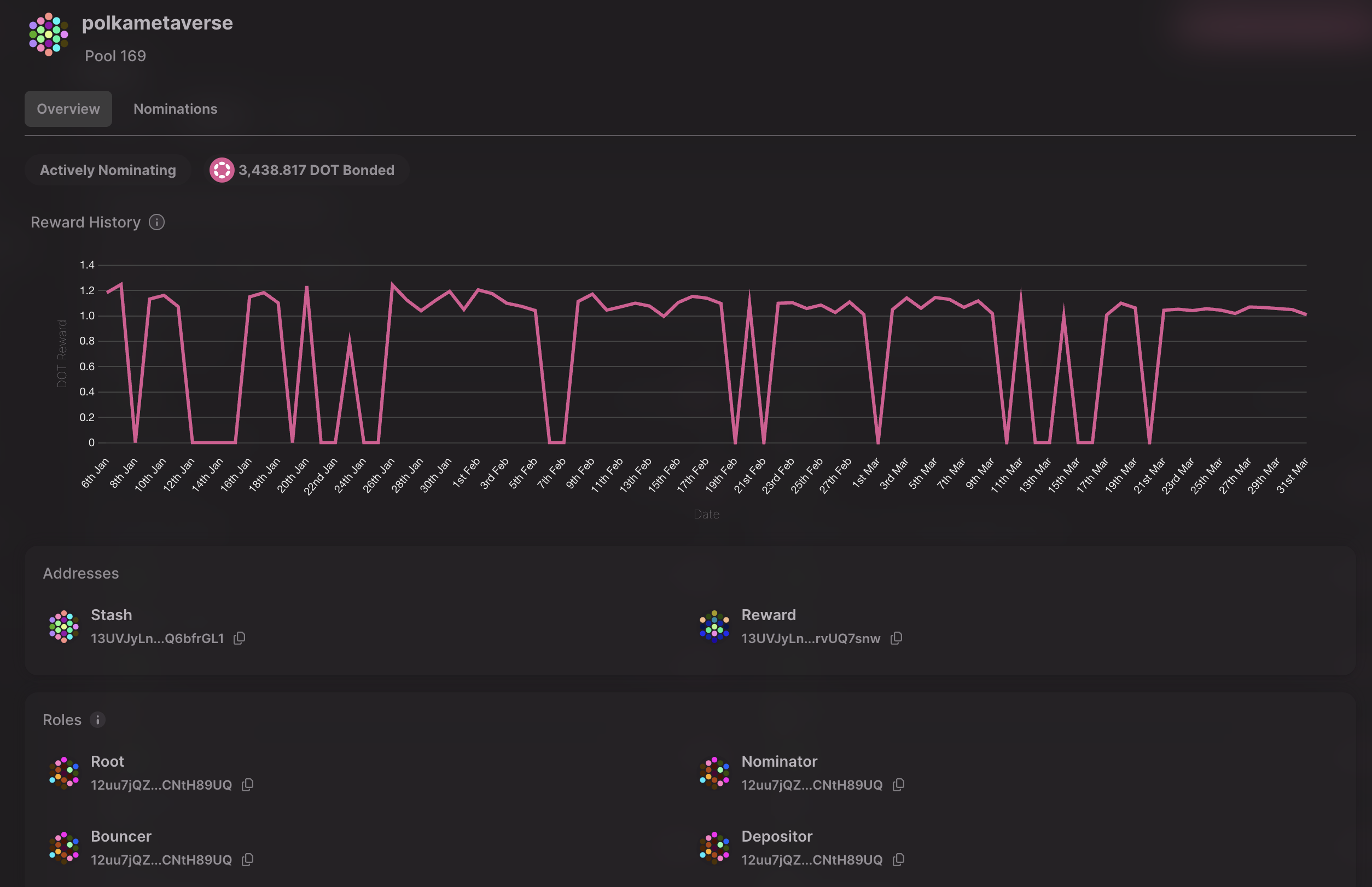
Task: Copy the Depositor role address
Action: (x=898, y=859)
